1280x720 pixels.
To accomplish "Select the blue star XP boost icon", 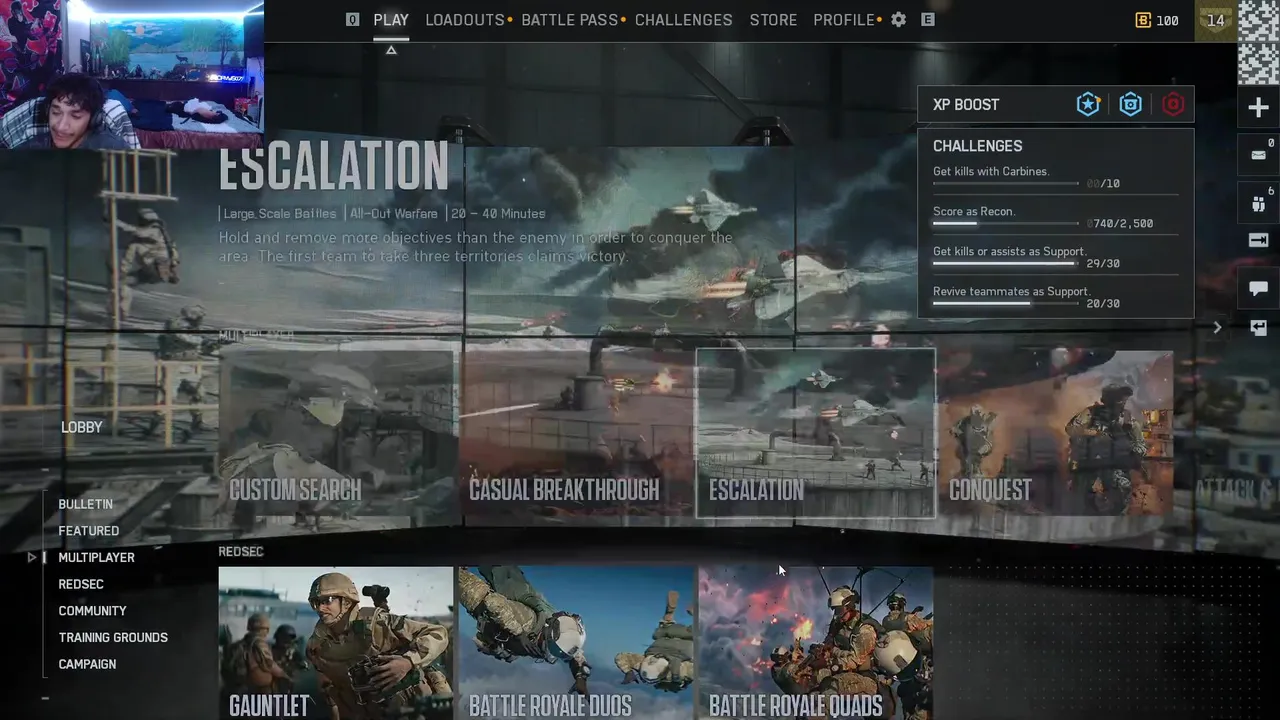I will coord(1088,104).
